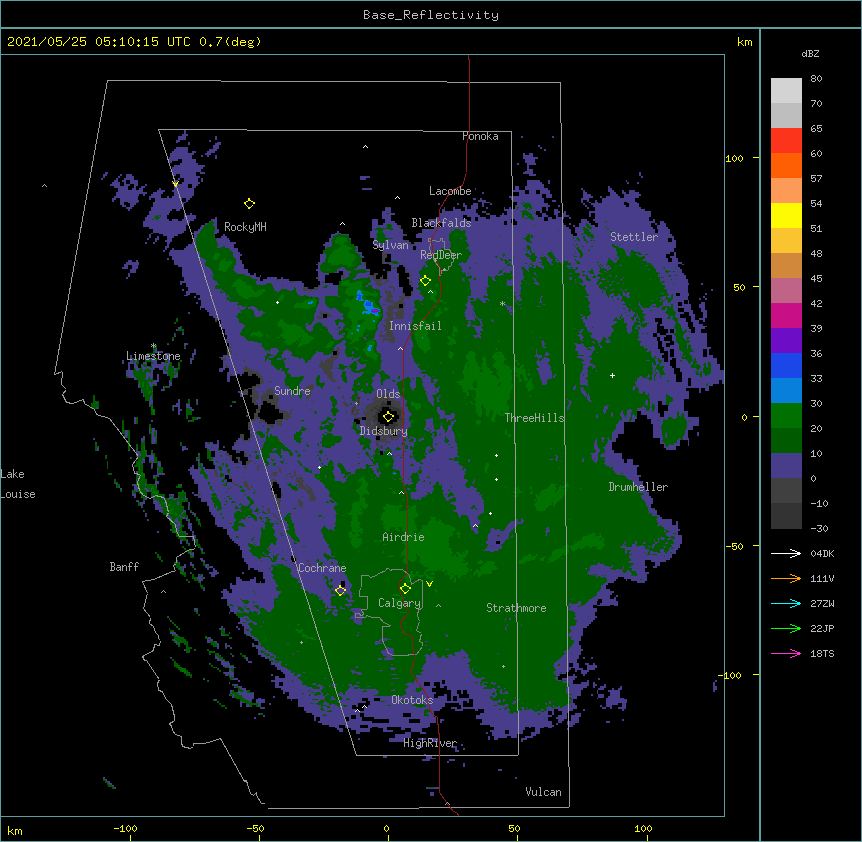
Task: Click the Lacombe label
Action: [x=450, y=191]
